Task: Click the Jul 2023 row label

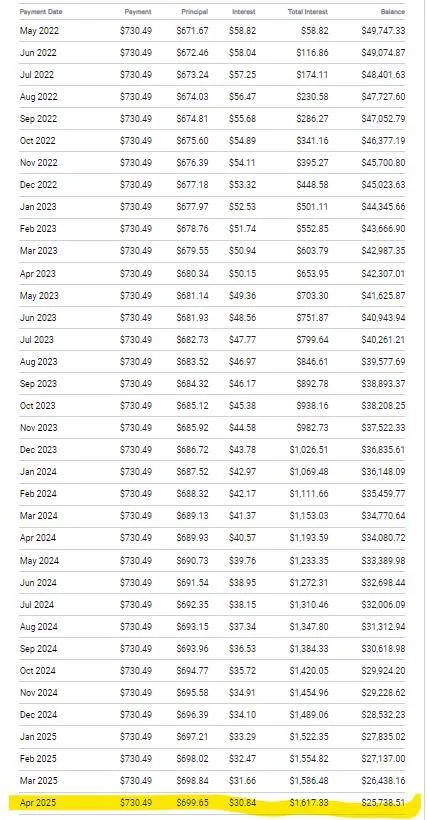Action: pyautogui.click(x=37, y=339)
